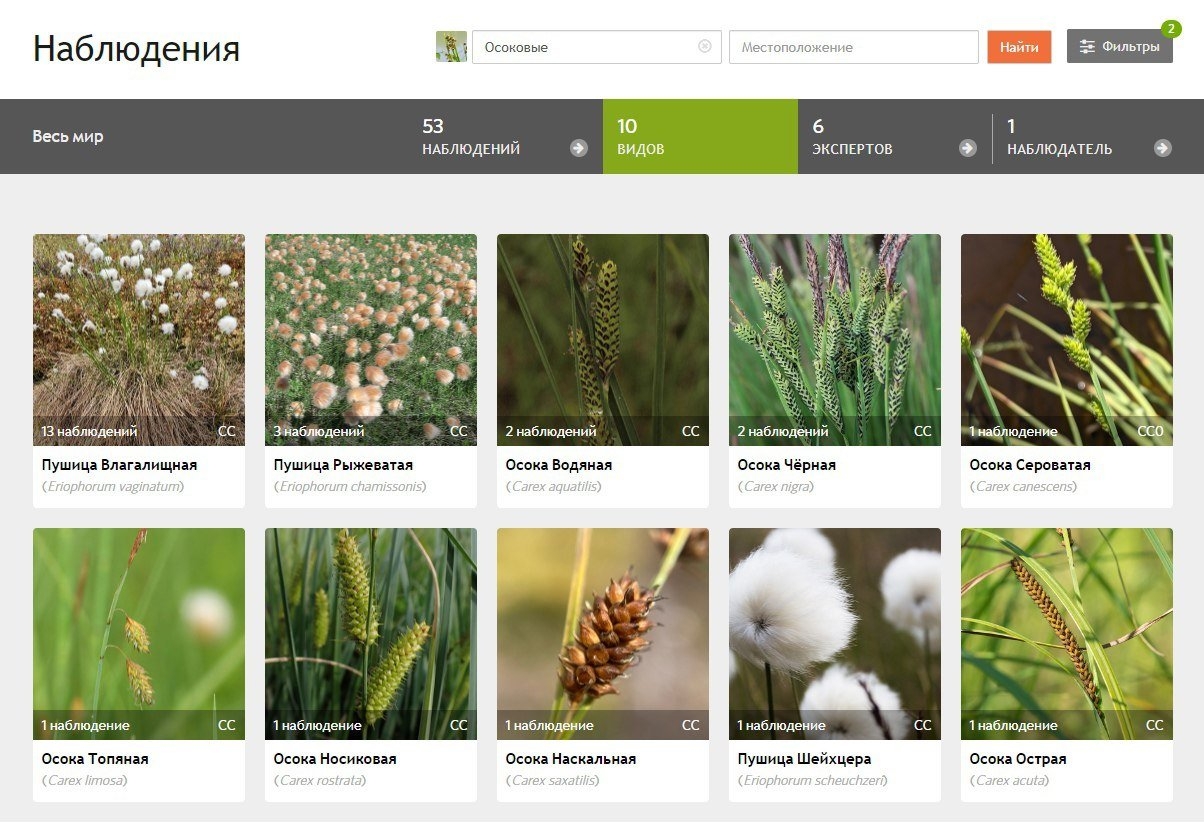Click CC license badge on Пушица Влагалищная
1204x824 pixels.
227,432
